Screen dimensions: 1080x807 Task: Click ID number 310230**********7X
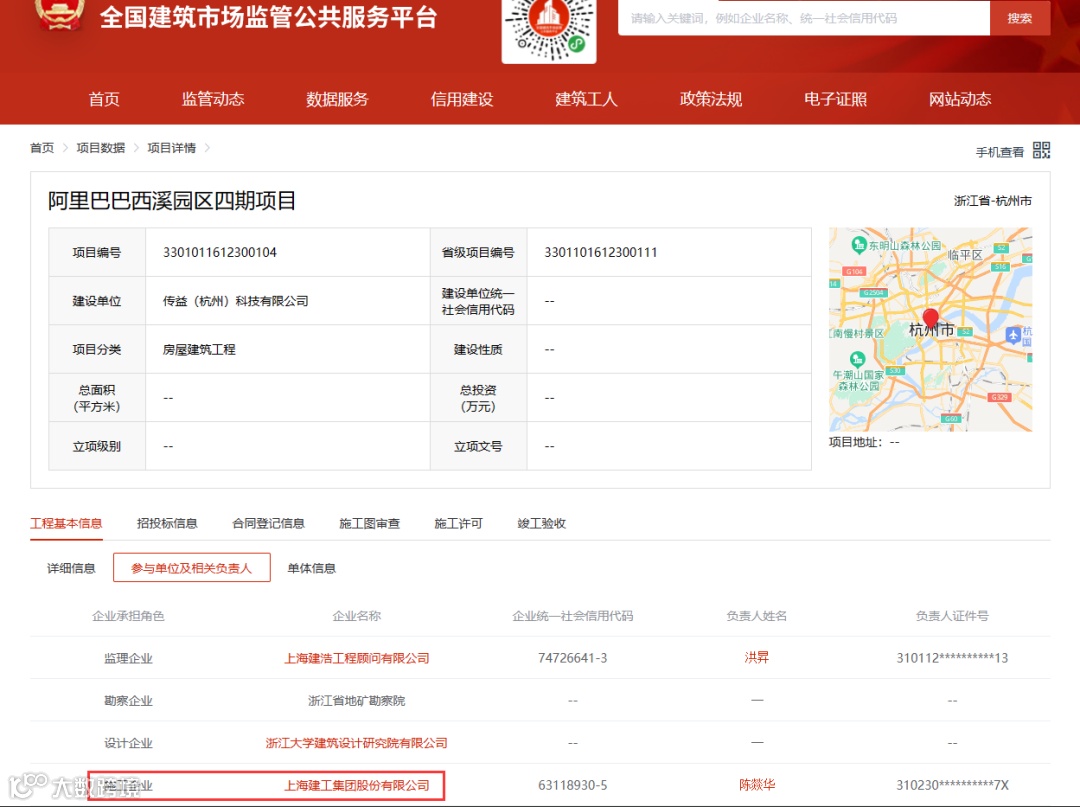pos(952,786)
